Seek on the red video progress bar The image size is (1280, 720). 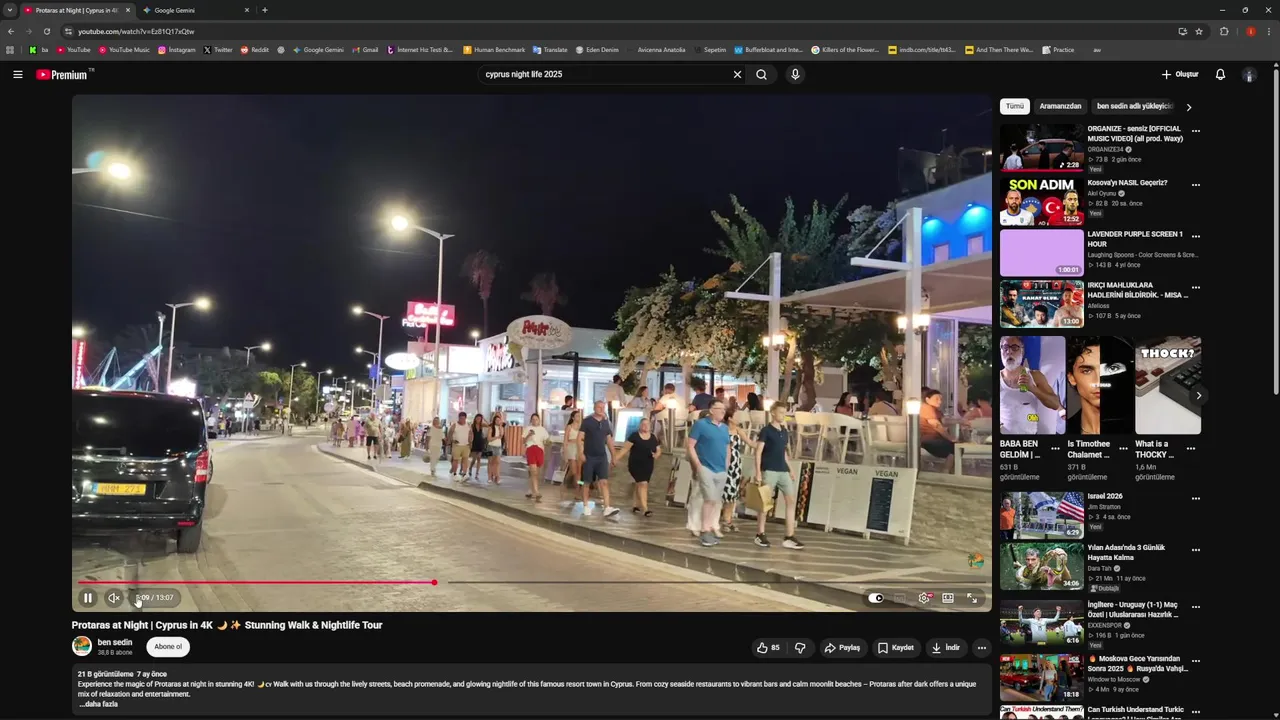pos(256,582)
